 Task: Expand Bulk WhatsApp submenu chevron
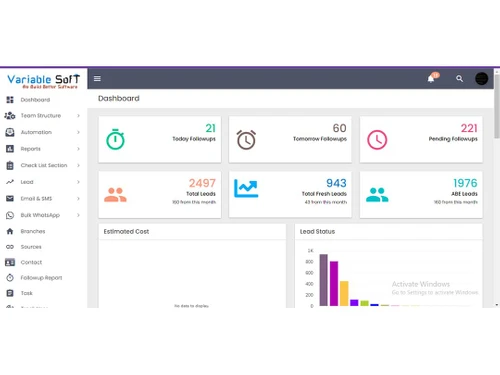[x=79, y=215]
